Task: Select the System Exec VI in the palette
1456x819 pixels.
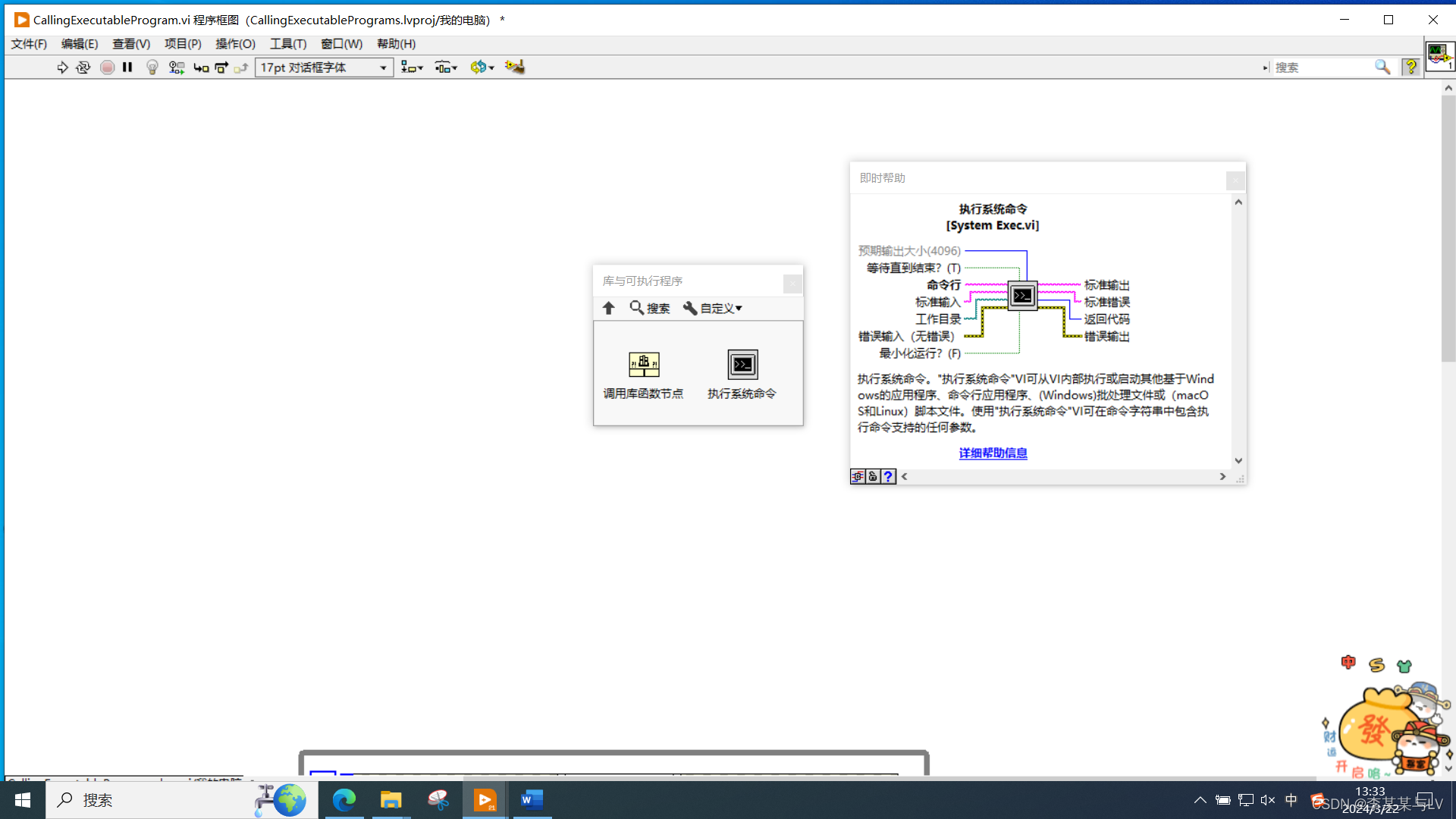Action: coord(742,365)
